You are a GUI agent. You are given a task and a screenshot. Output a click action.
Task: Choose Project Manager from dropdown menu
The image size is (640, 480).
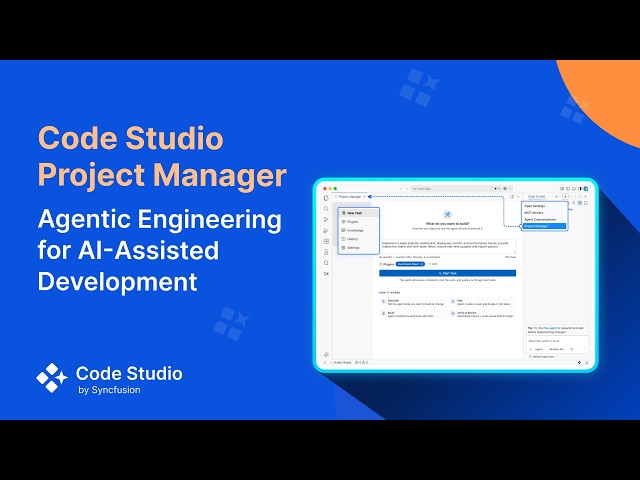544,226
